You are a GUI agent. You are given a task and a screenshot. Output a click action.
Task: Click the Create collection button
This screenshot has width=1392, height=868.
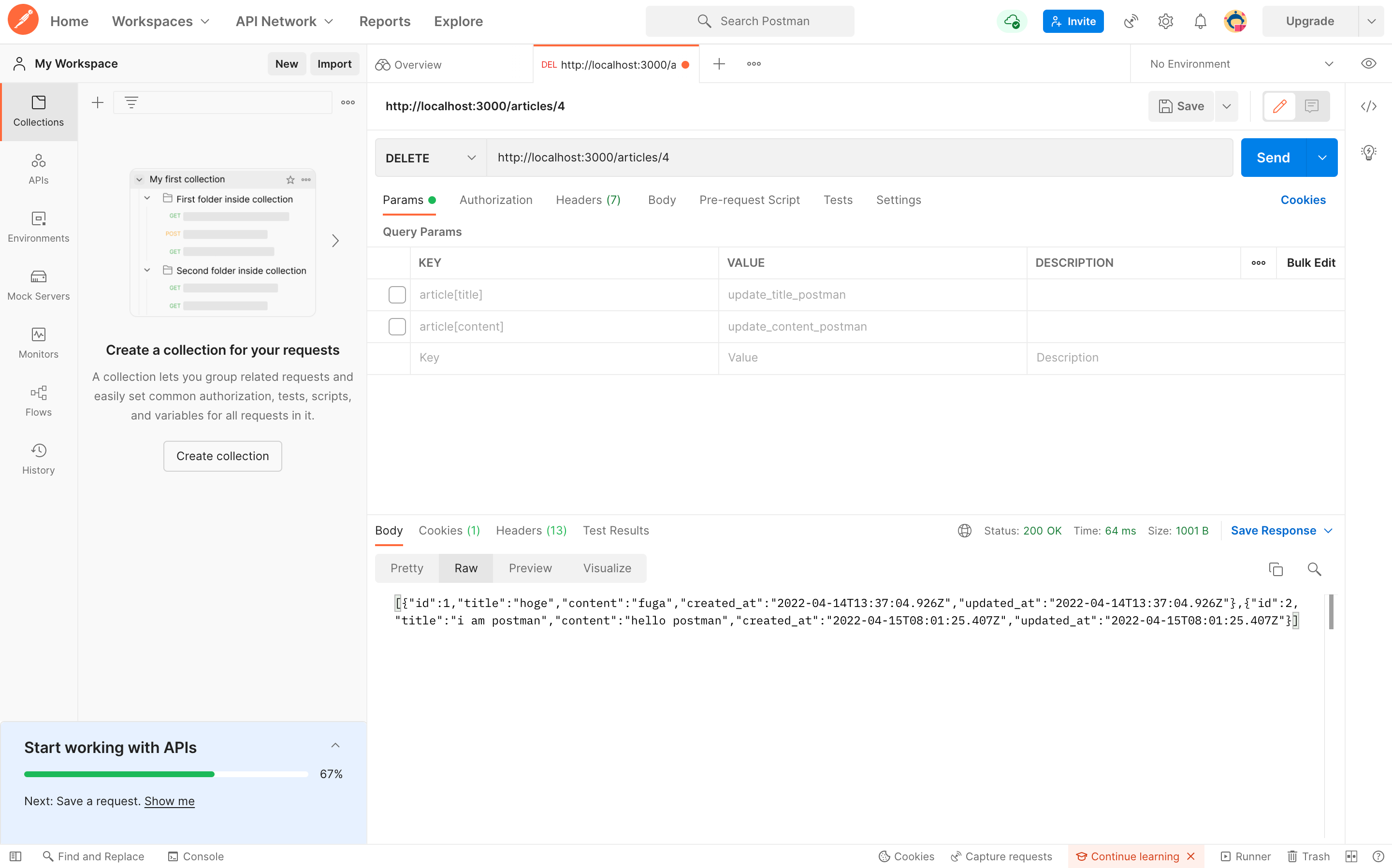222,456
